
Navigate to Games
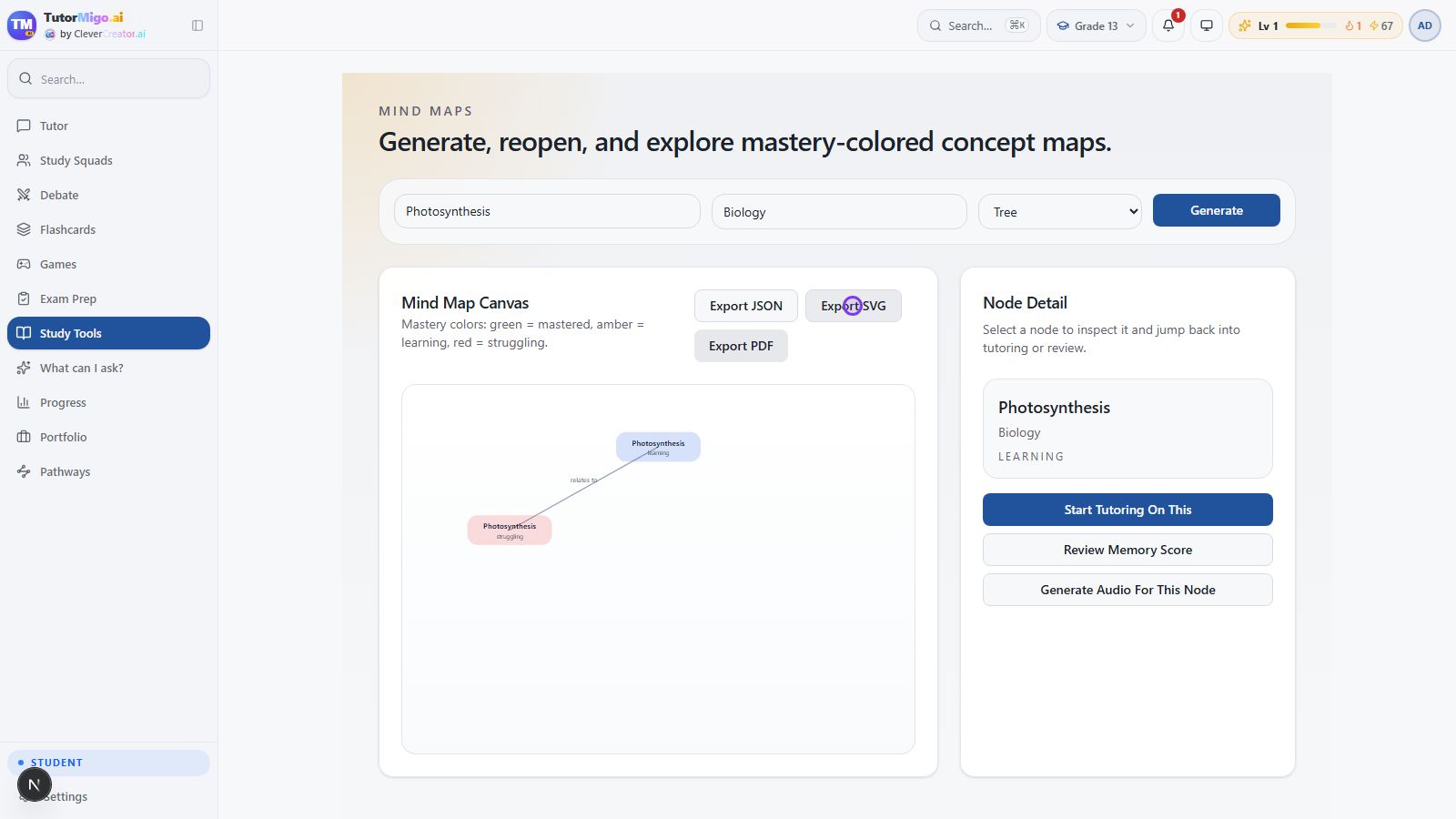click(x=108, y=264)
